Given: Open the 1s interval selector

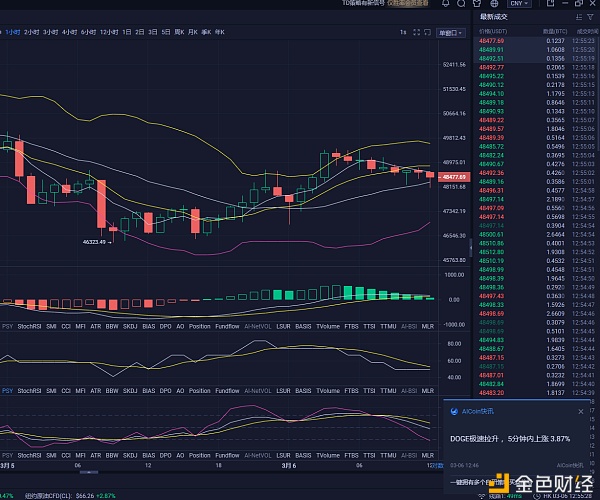Looking at the screenshot, I should 404,32.
